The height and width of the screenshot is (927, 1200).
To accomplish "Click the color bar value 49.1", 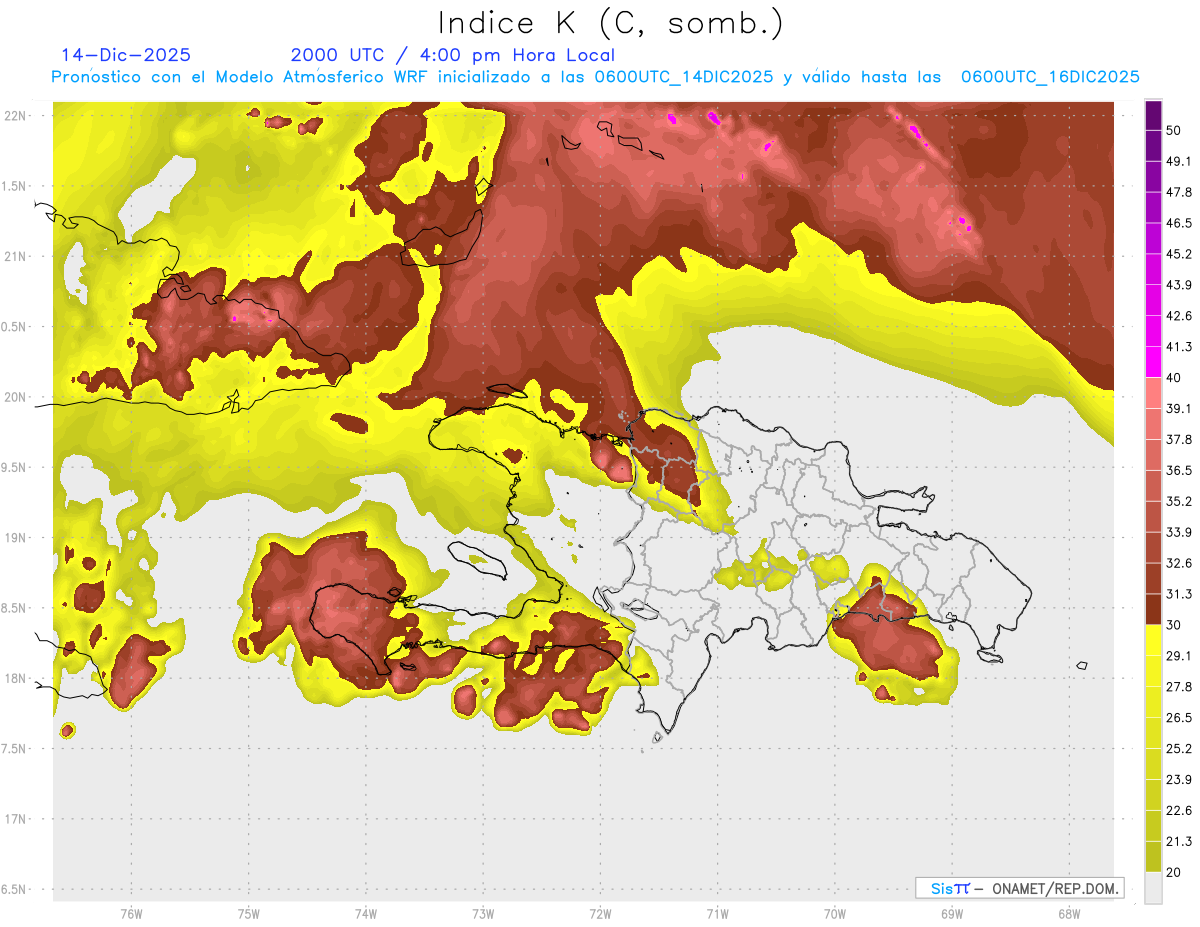I will (x=1178, y=161).
